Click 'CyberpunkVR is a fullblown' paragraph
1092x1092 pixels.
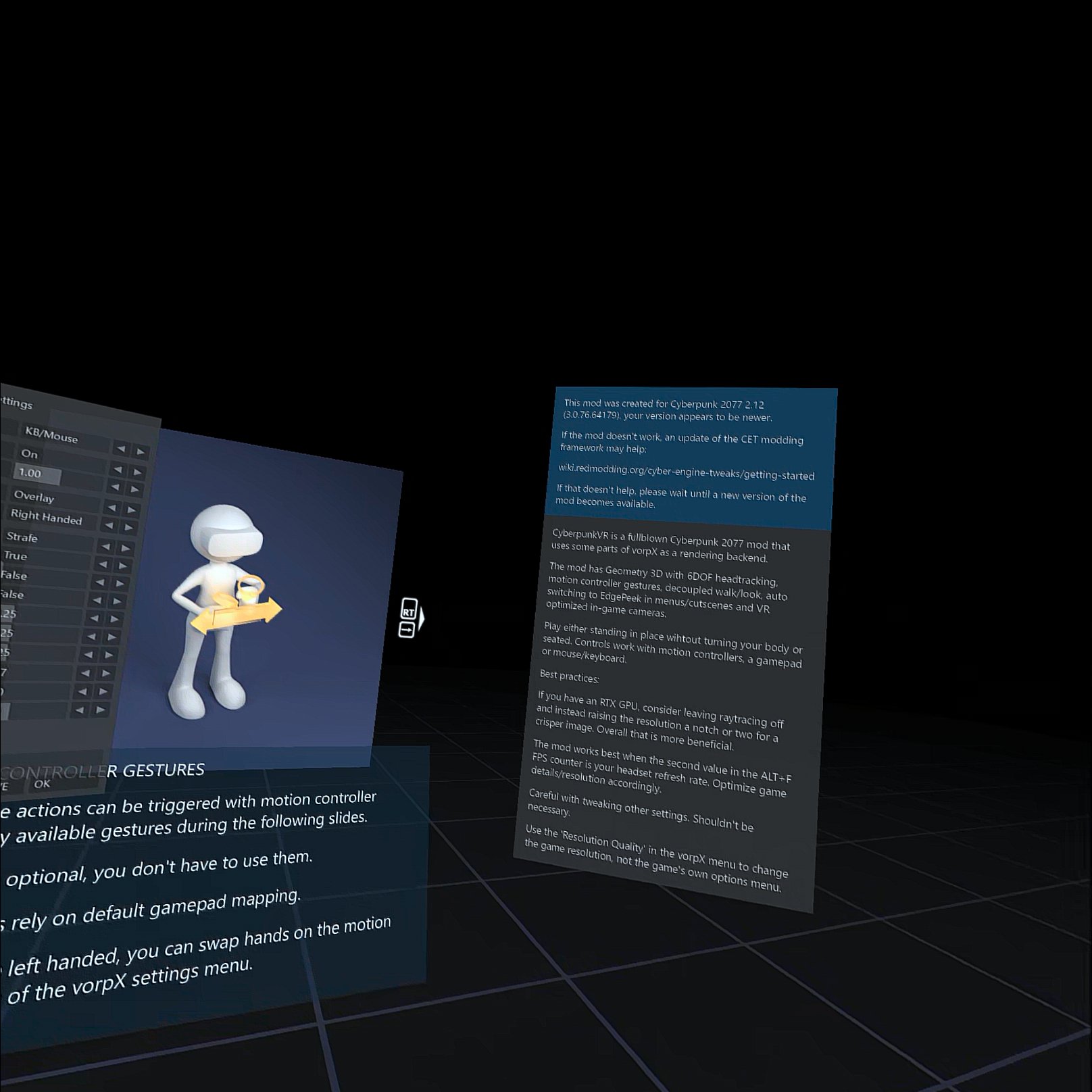pos(670,547)
